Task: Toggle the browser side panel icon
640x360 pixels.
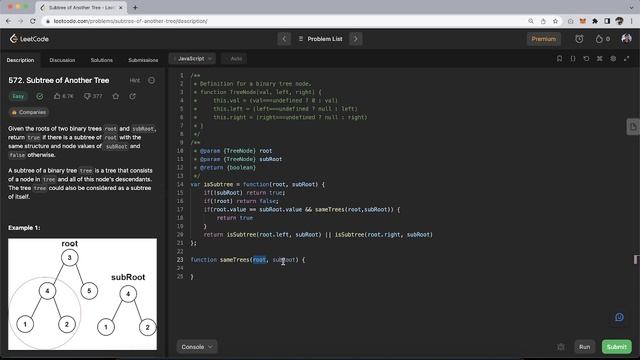Action: click(x=607, y=21)
